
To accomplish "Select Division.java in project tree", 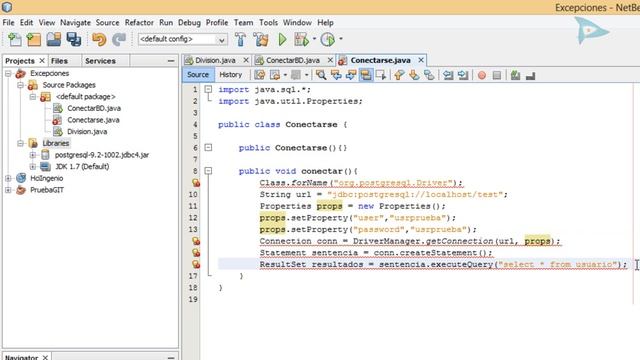I will coord(87,132).
